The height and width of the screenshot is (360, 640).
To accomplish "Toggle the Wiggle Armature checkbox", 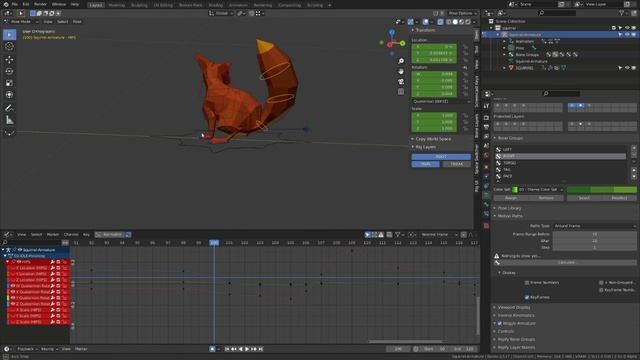I will 500,323.
